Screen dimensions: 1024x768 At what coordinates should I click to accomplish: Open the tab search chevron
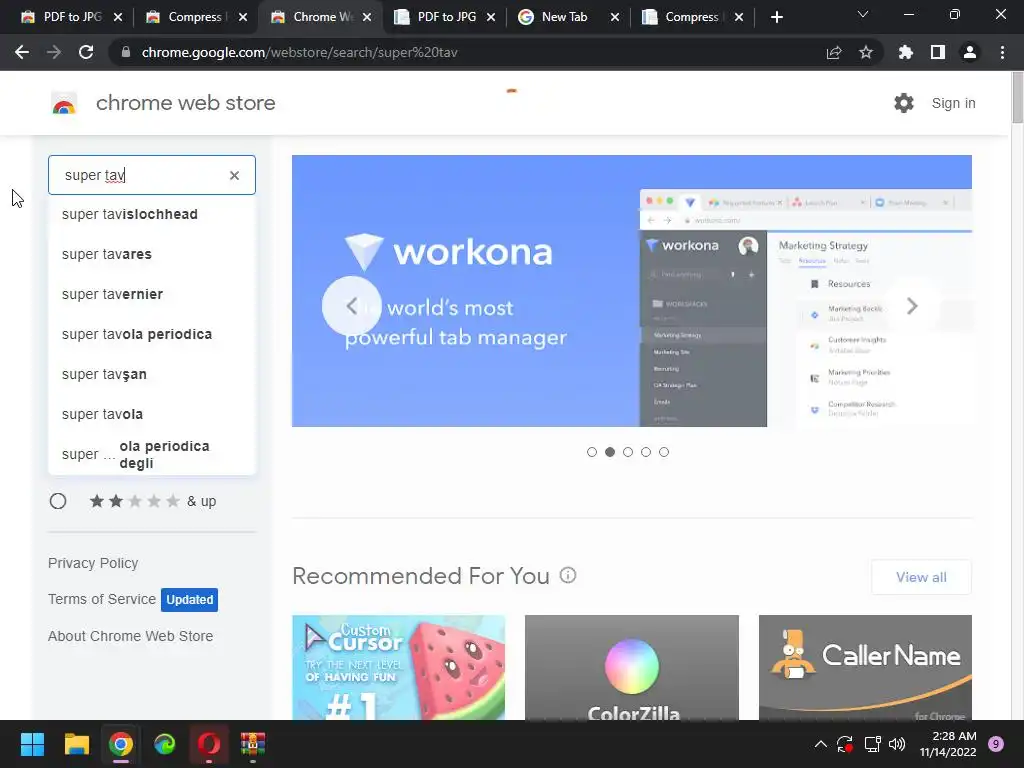pyautogui.click(x=863, y=14)
